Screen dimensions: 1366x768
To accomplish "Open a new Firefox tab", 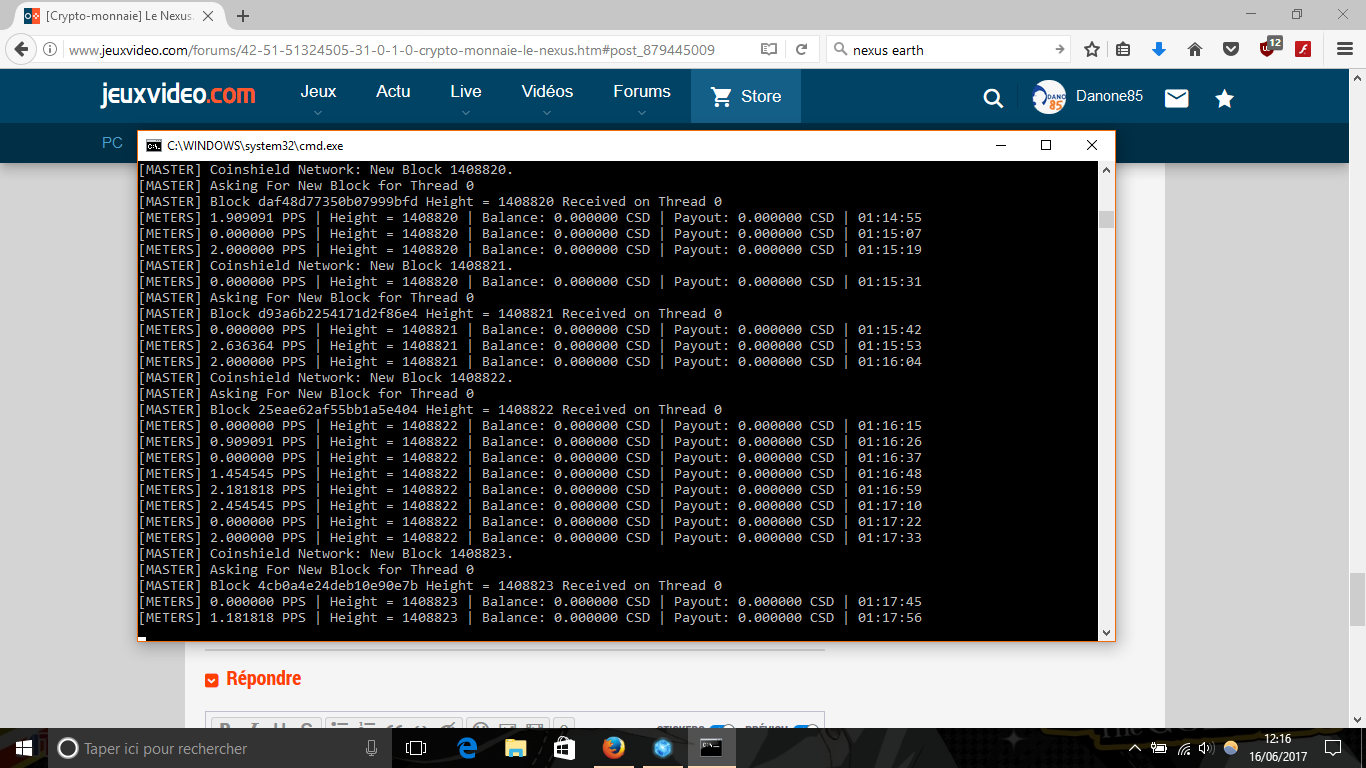I will point(243,16).
